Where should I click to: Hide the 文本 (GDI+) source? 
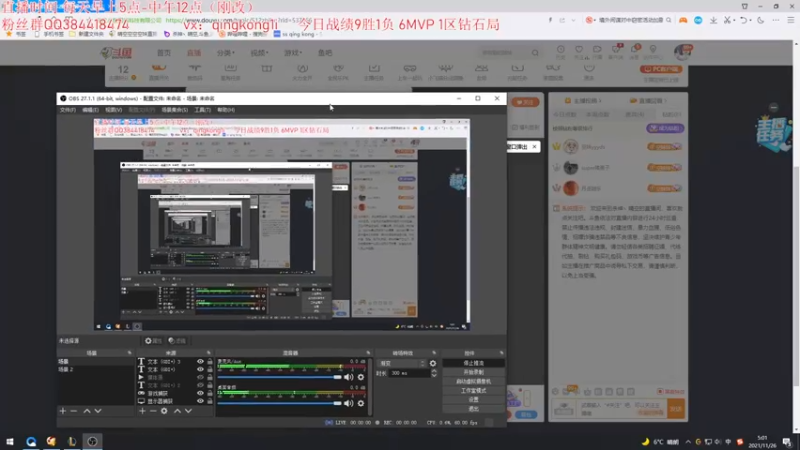(200, 369)
